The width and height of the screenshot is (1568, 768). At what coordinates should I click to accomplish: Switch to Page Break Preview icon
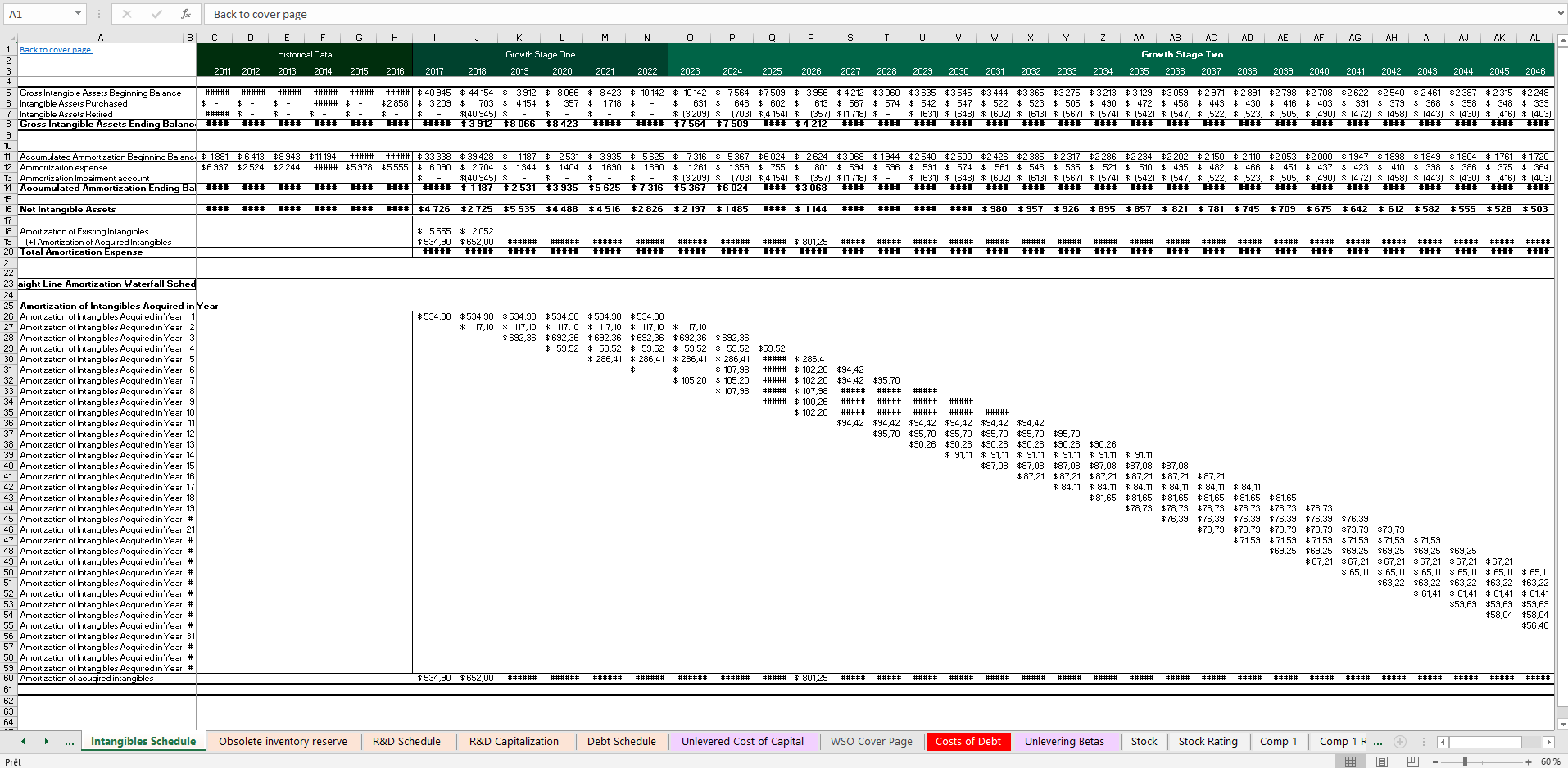coord(1412,761)
